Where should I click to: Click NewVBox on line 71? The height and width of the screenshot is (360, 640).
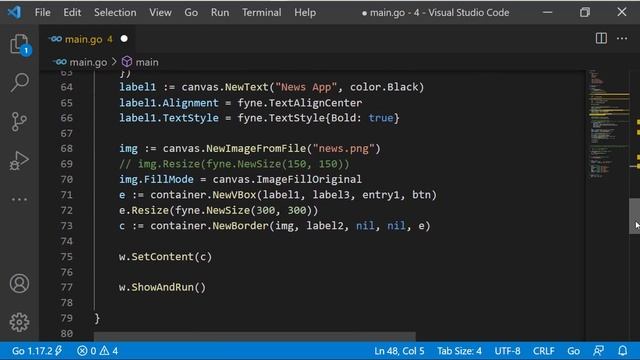tap(234, 195)
